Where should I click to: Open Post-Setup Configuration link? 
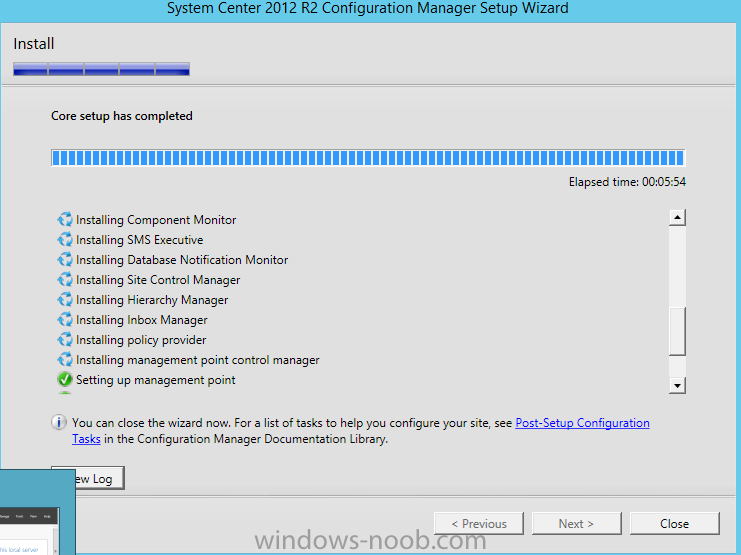tap(582, 423)
